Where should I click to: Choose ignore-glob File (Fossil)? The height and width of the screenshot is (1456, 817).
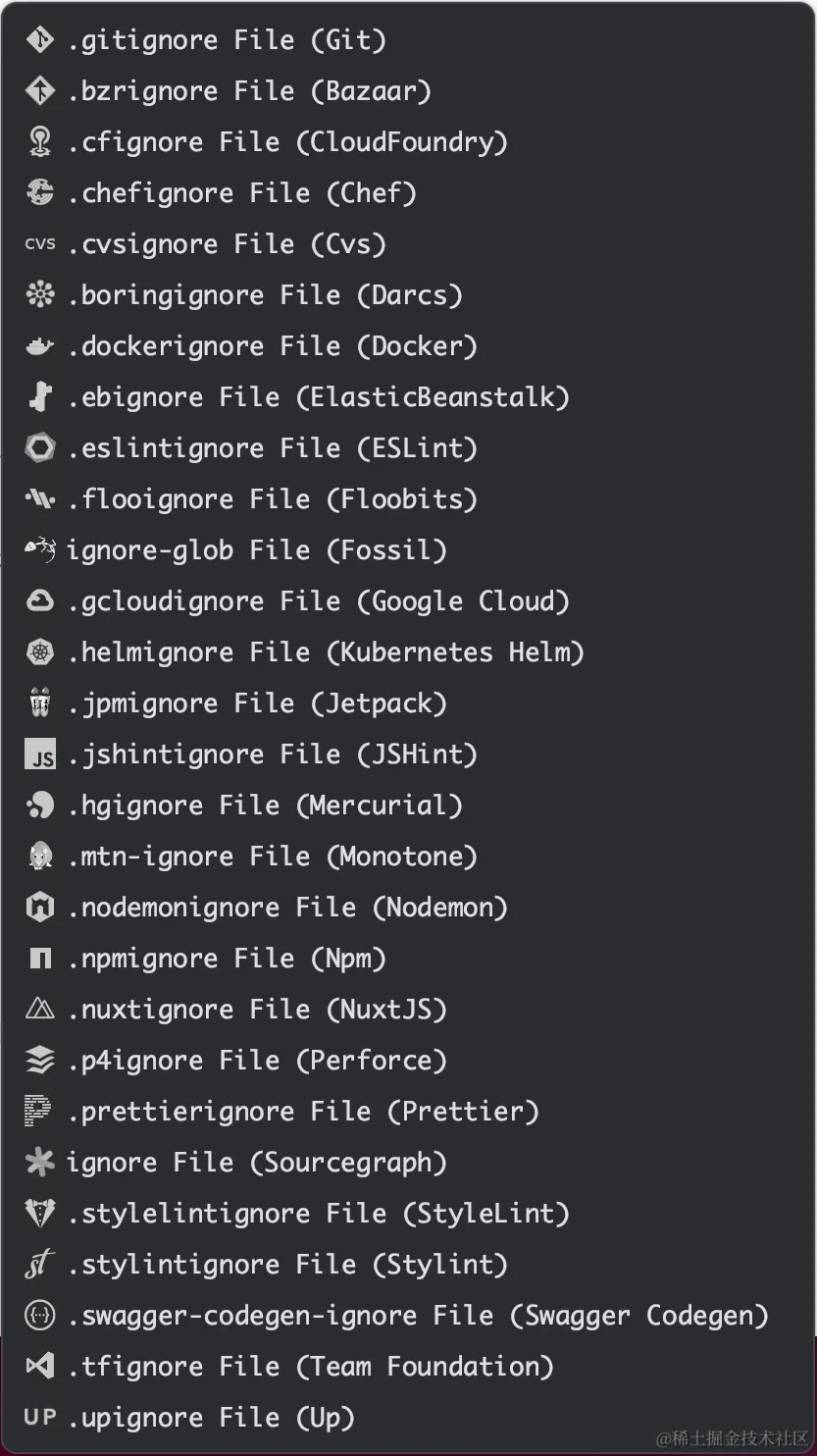tap(256, 550)
